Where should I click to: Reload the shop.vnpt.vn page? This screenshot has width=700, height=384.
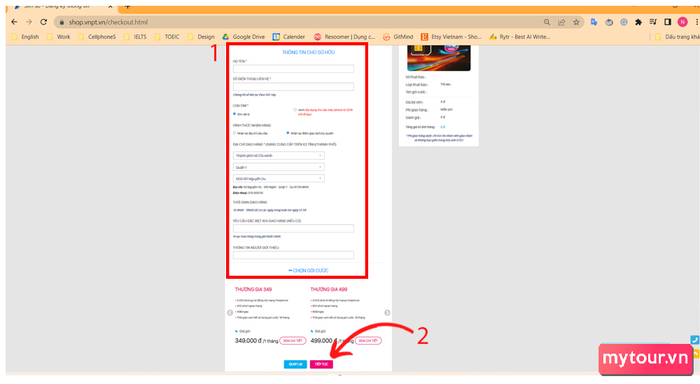pyautogui.click(x=43, y=22)
